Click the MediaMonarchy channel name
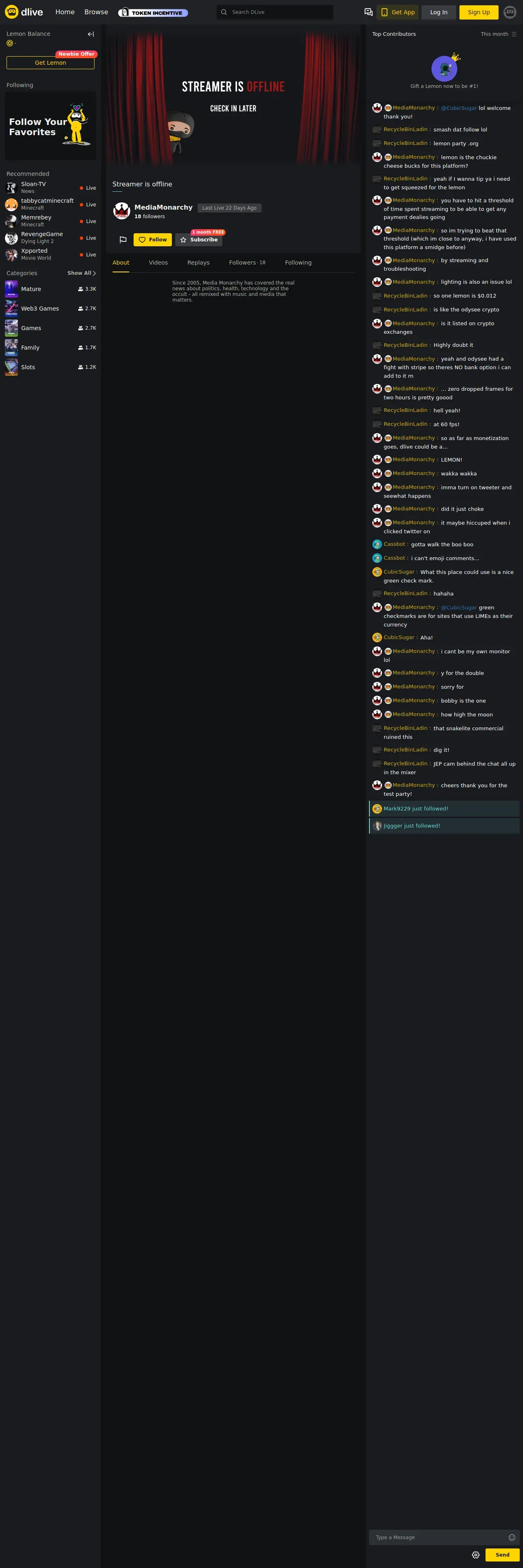This screenshot has width=523, height=1568. coord(163,208)
